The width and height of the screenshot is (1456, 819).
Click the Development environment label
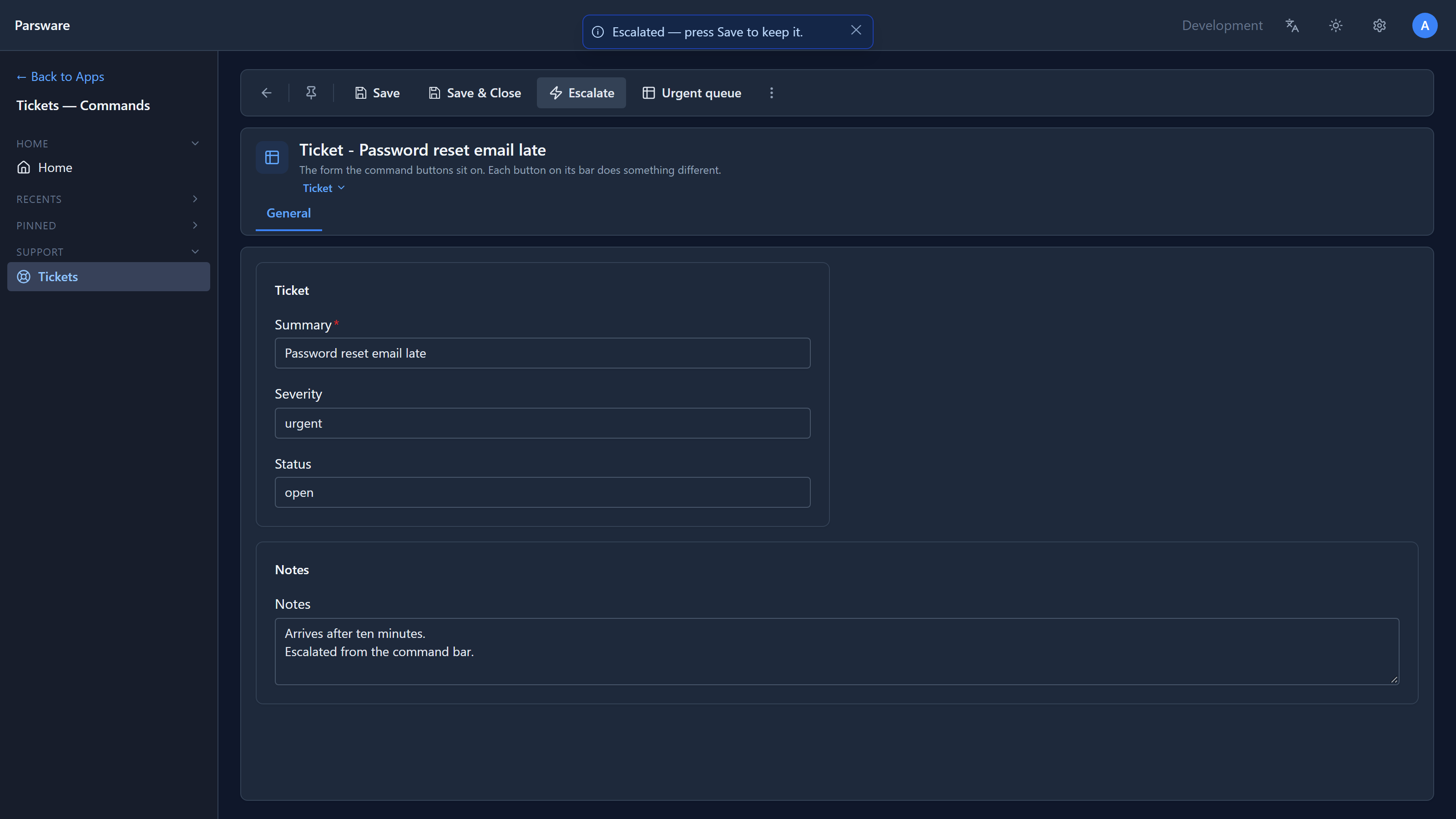[x=1222, y=25]
